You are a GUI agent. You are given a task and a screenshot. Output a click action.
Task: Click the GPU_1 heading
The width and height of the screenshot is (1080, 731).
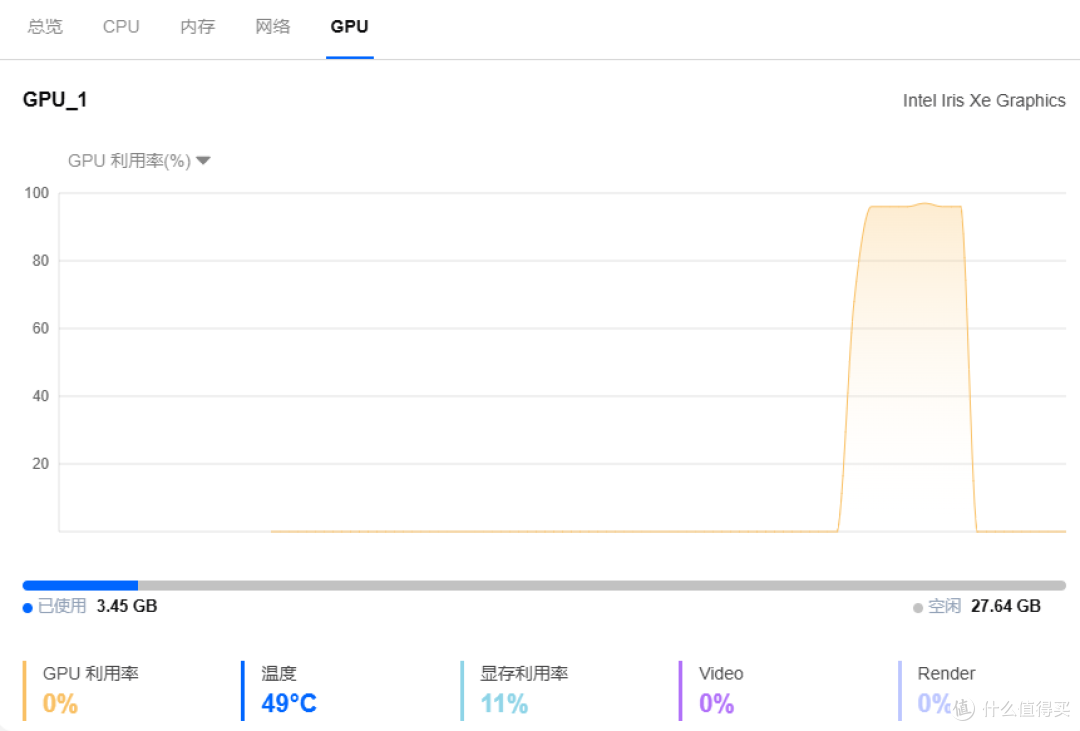pyautogui.click(x=55, y=100)
